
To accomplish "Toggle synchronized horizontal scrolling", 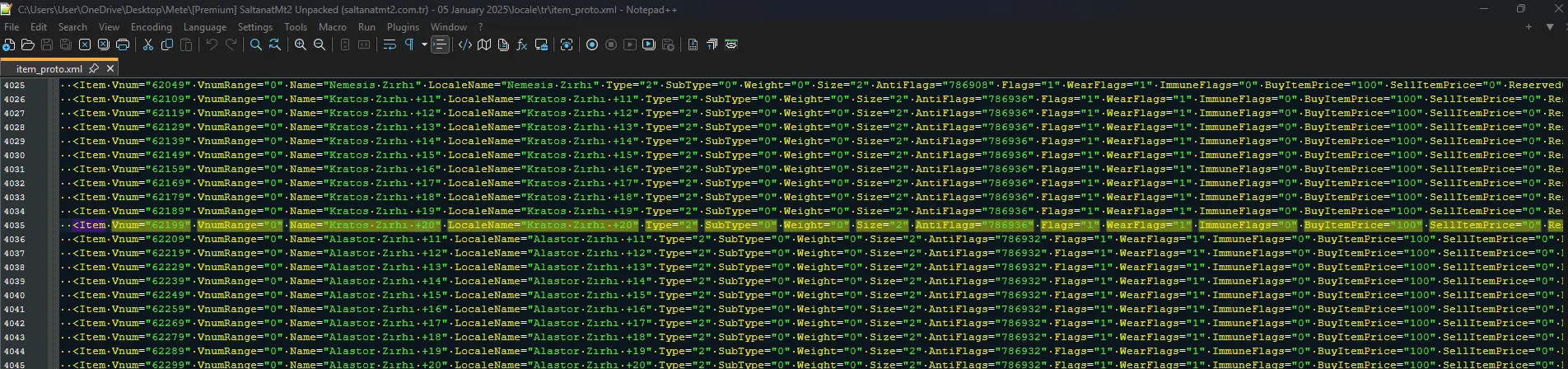I will (364, 44).
